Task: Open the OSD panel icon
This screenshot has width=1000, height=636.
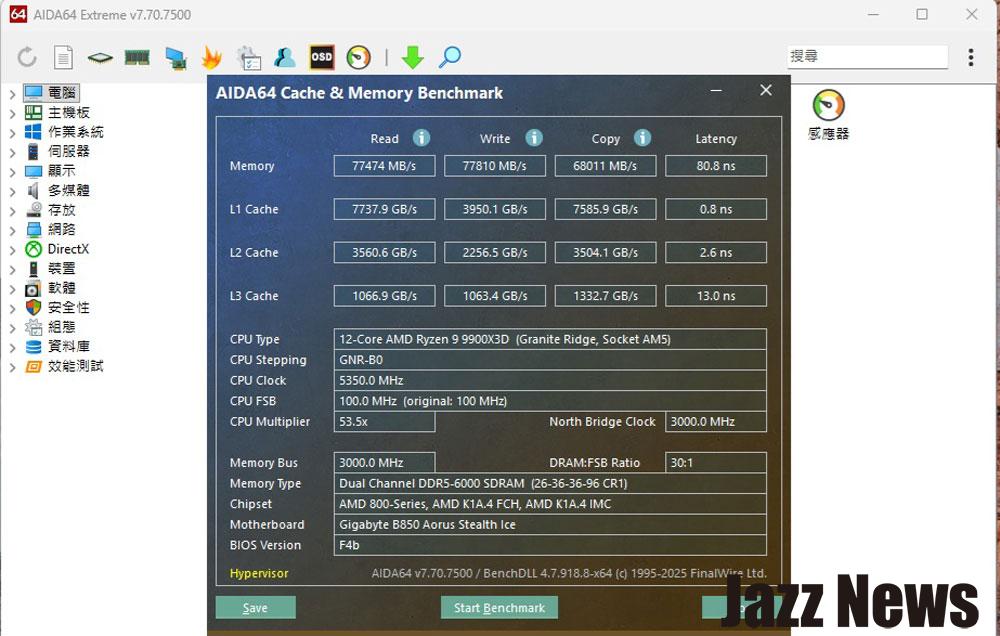Action: tap(321, 57)
